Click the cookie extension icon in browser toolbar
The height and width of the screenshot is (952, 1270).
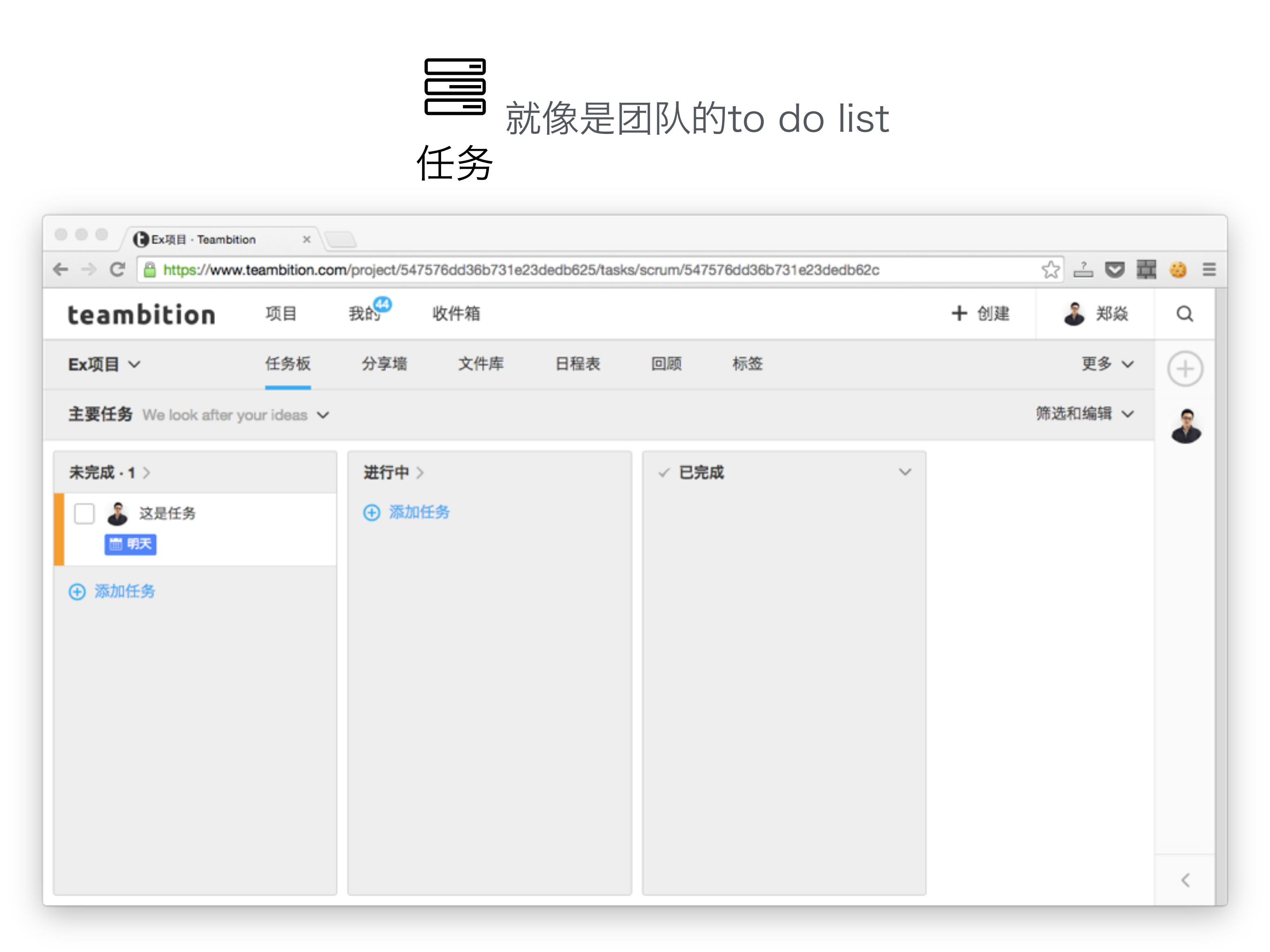click(x=1178, y=270)
